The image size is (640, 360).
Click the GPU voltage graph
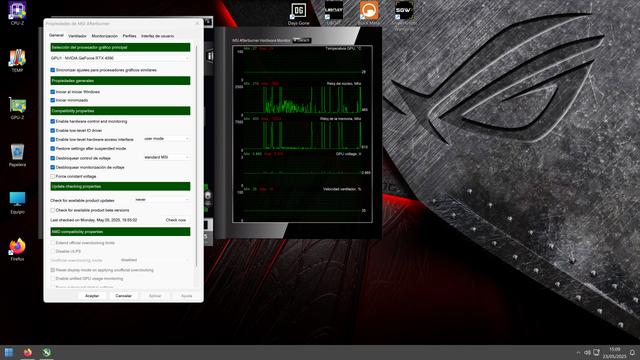coord(302,169)
